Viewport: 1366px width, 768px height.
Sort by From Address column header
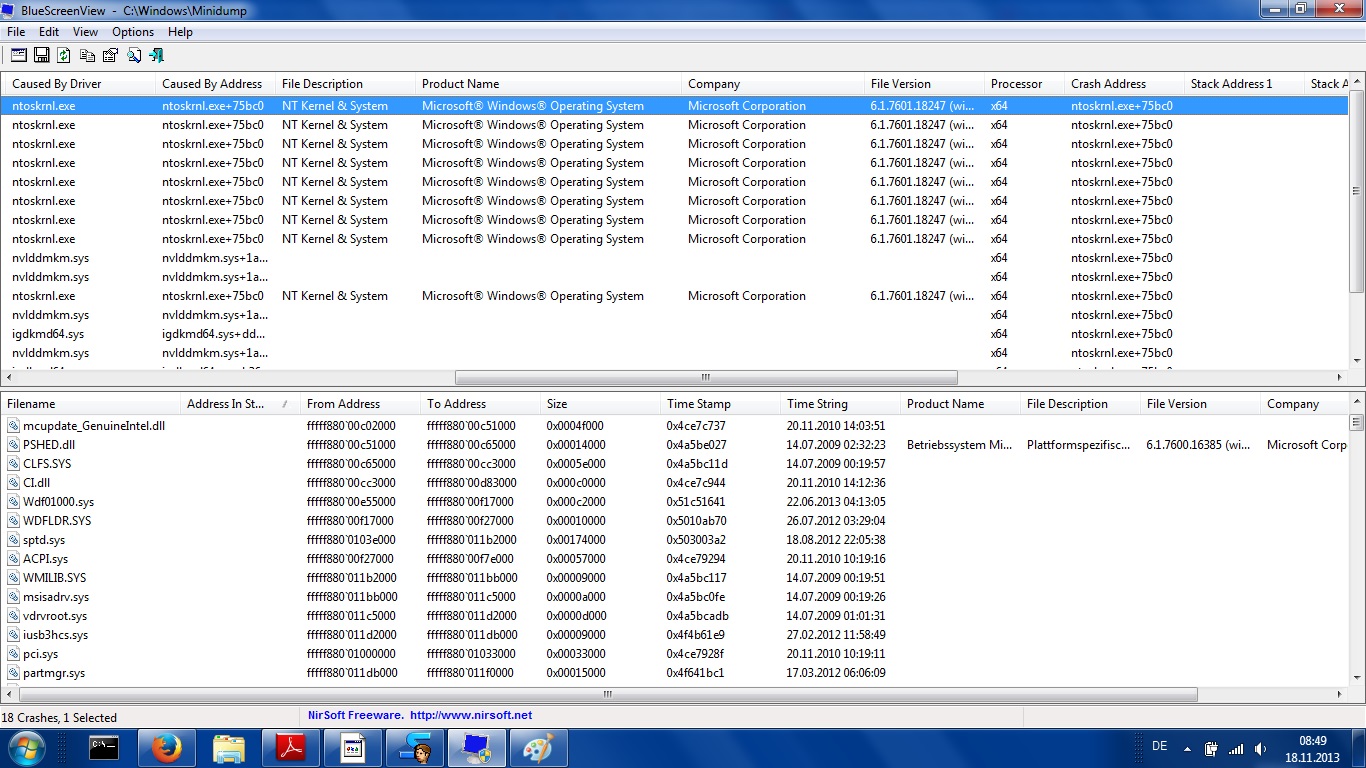(x=361, y=404)
